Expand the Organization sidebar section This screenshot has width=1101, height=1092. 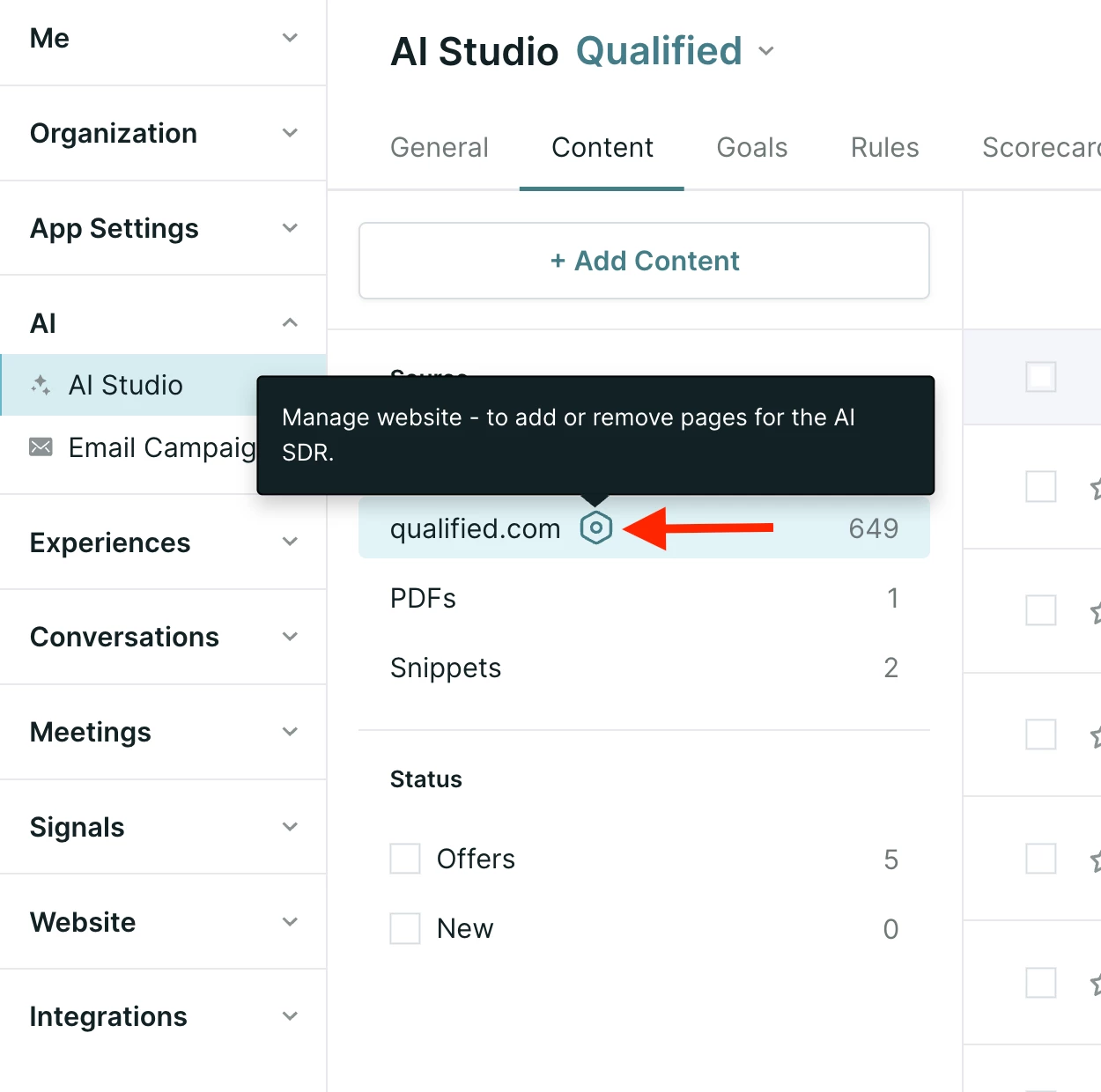coord(163,133)
